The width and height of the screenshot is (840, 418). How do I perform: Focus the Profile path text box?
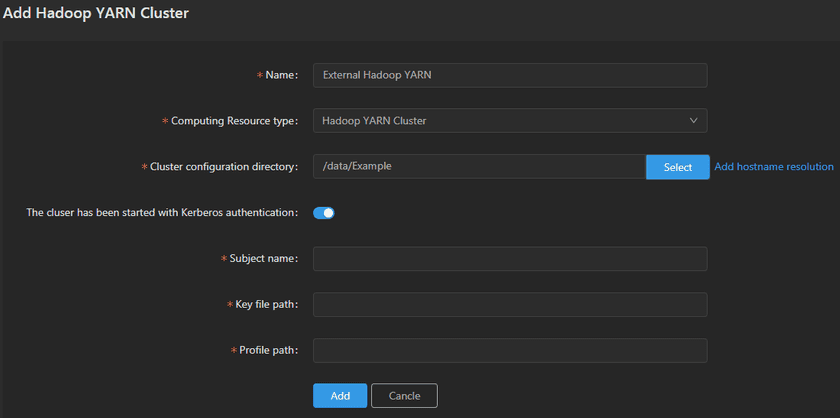tap(509, 351)
